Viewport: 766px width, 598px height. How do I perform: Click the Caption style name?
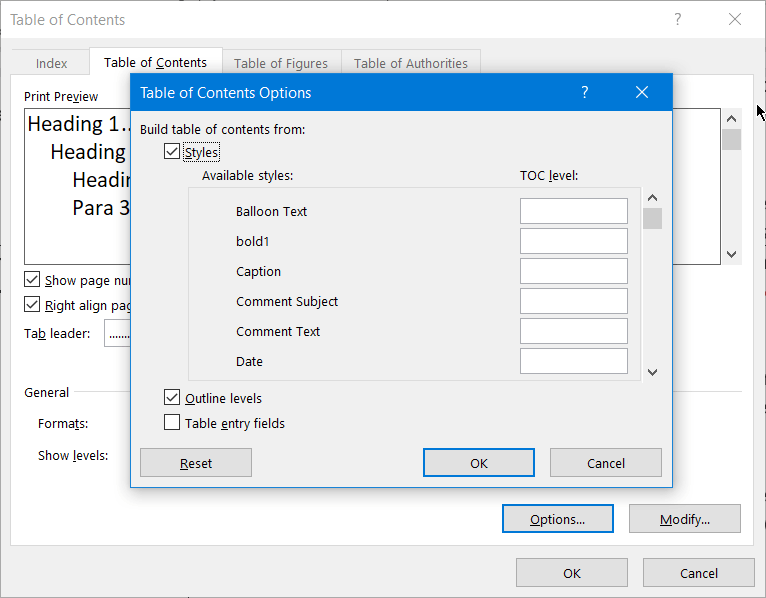click(258, 272)
